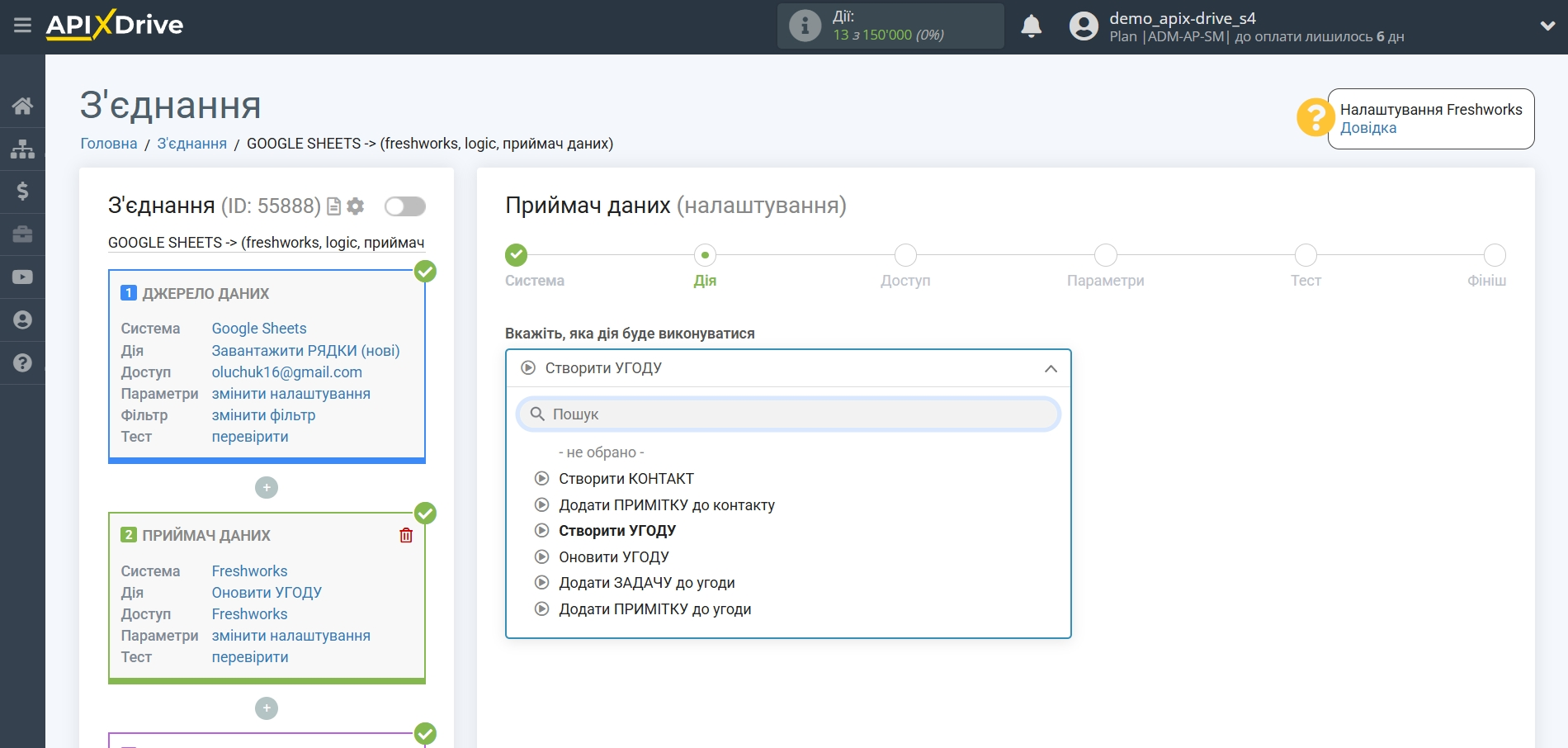1568x748 pixels.
Task: Open the 'Довідка' help link
Action: [1367, 128]
